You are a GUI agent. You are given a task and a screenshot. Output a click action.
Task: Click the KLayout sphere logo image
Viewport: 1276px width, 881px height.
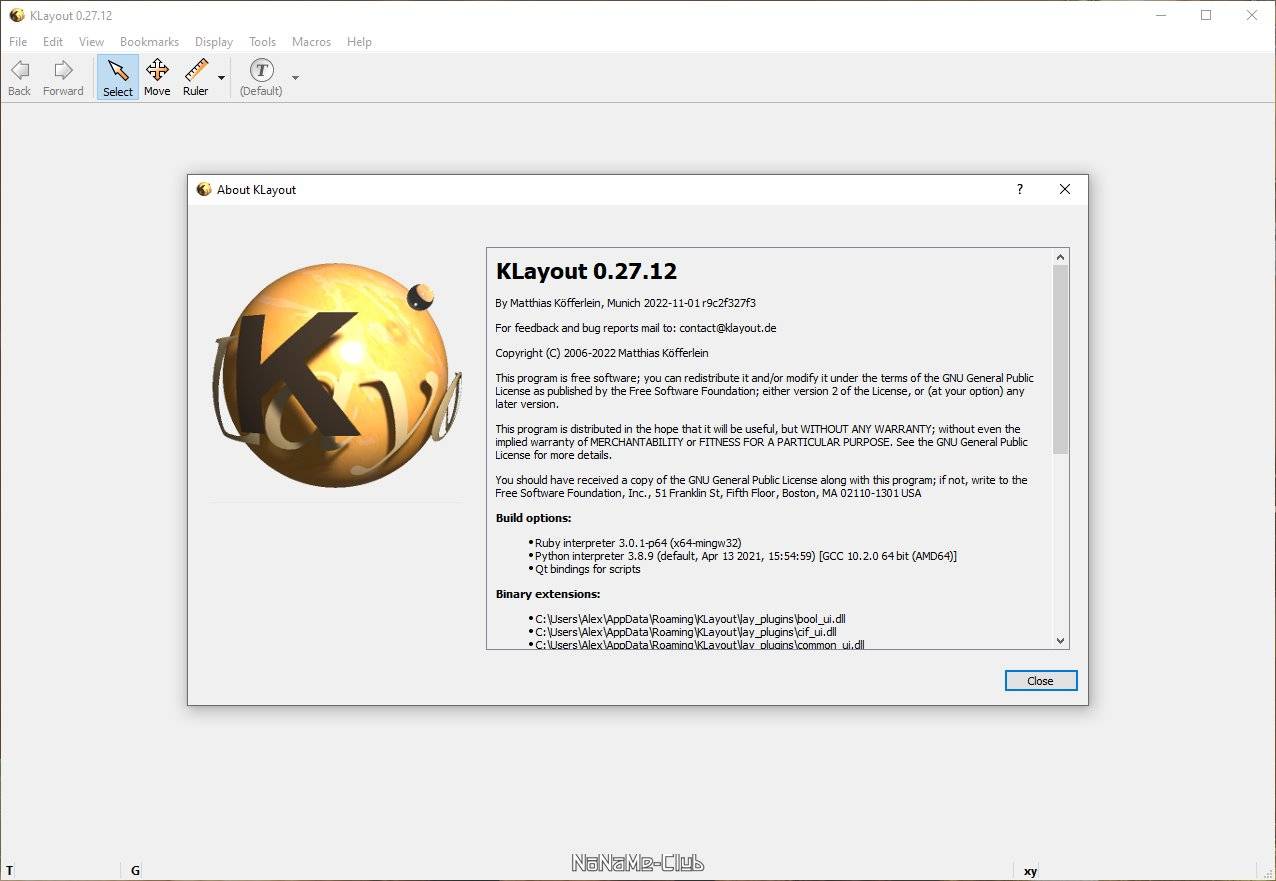pyautogui.click(x=337, y=375)
